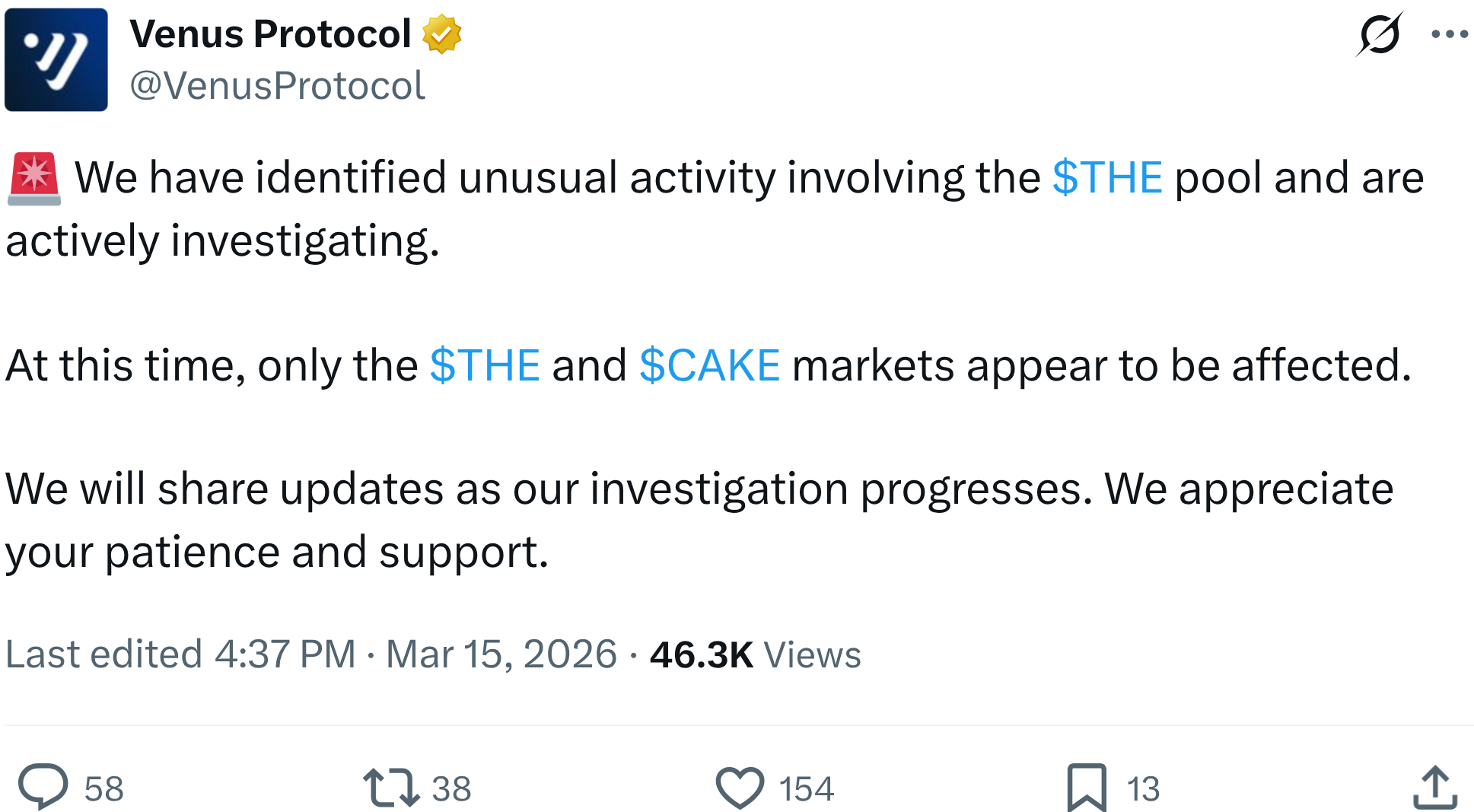Like the post with the heart icon

point(739,787)
